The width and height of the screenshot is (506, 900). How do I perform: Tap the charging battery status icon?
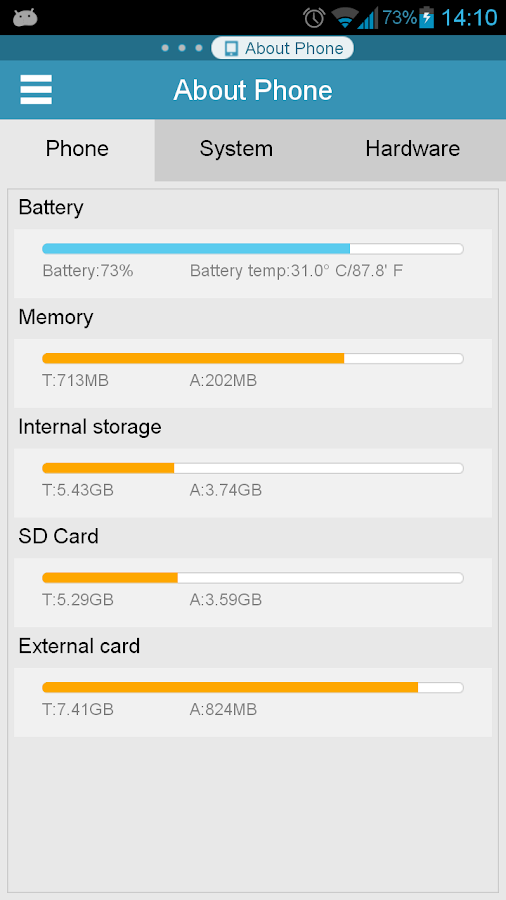pyautogui.click(x=427, y=17)
